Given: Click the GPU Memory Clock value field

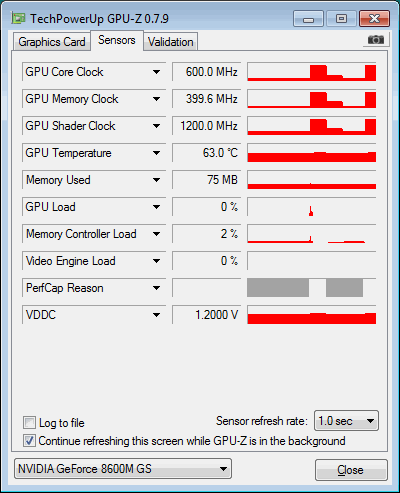Looking at the screenshot, I should [207, 99].
